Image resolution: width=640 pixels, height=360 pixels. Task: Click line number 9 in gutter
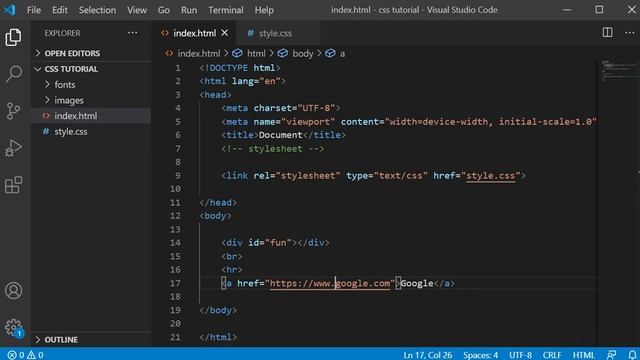click(178, 176)
